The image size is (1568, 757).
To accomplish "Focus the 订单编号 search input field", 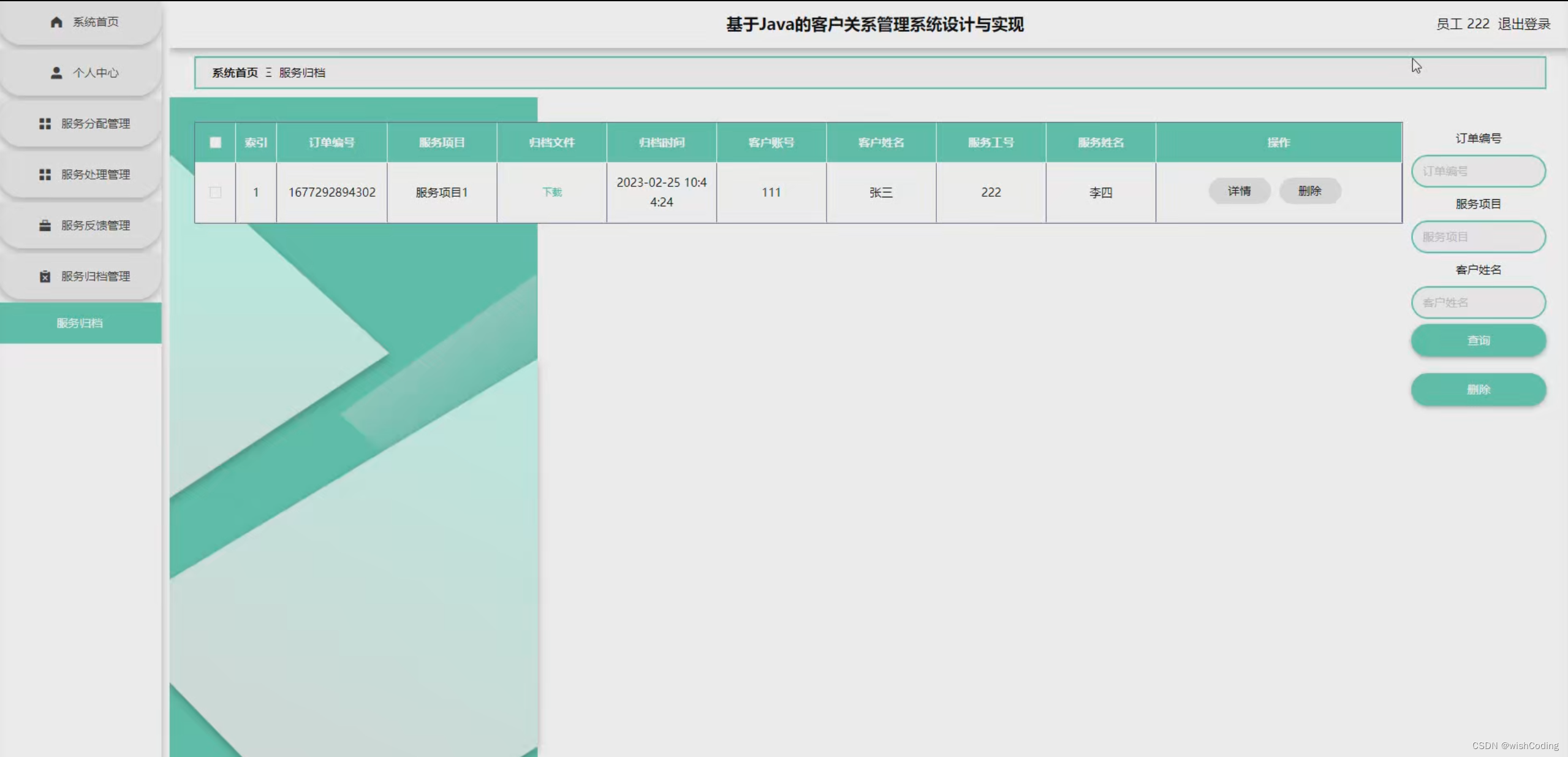I will click(1477, 171).
